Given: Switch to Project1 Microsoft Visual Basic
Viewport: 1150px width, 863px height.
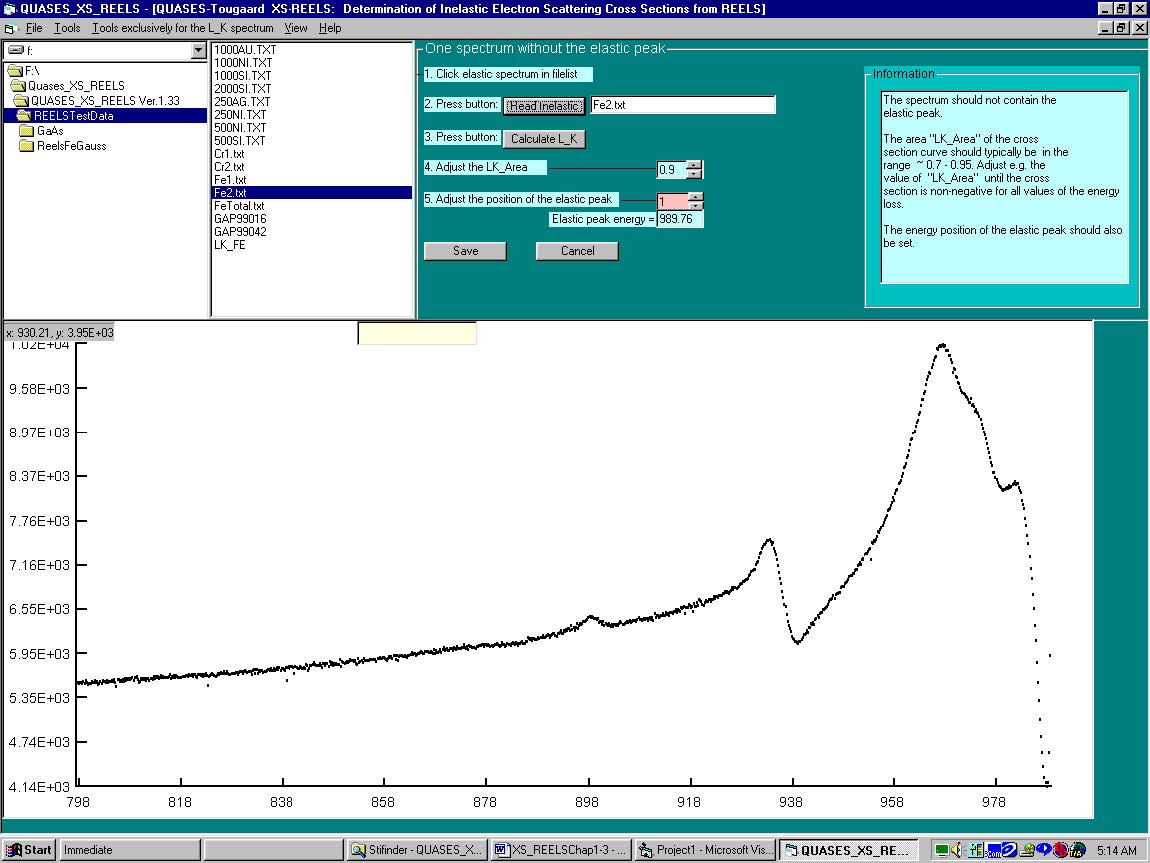Looking at the screenshot, I should point(705,850).
